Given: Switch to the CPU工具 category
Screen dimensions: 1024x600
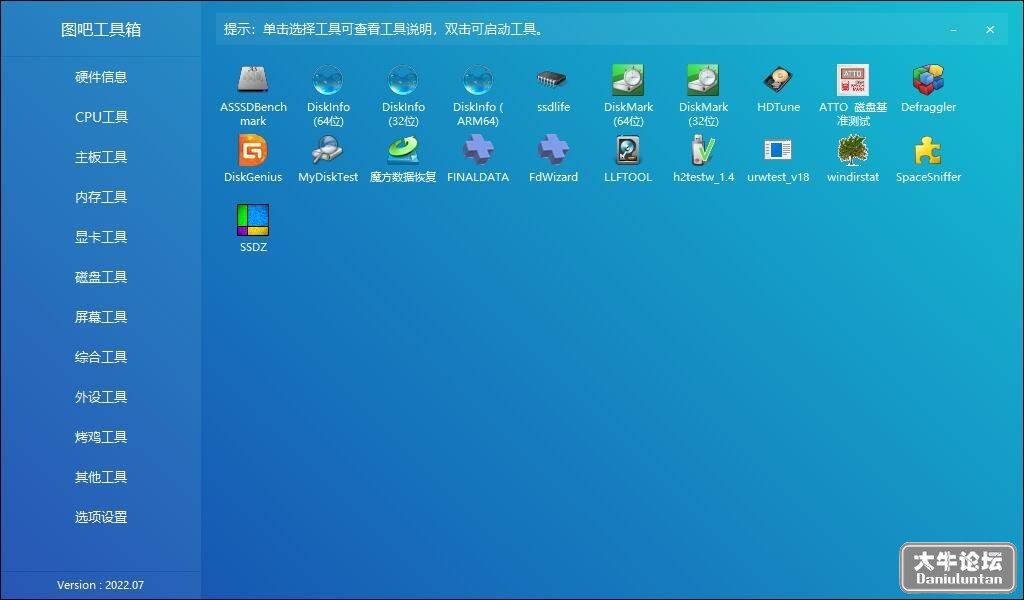Looking at the screenshot, I should click(x=101, y=117).
